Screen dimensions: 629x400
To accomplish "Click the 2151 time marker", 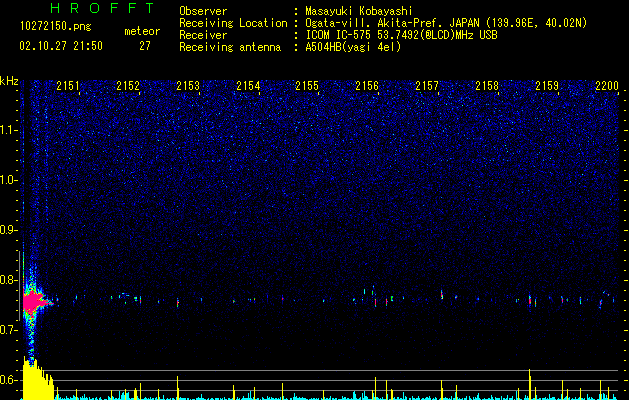I will point(68,86).
